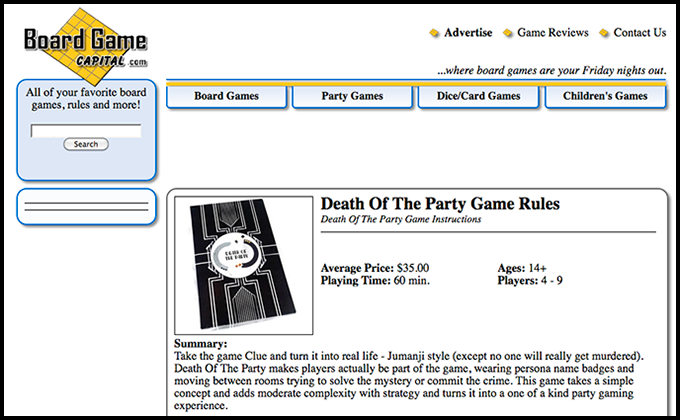Screen dimensions: 680x420
Task: Click the Death Of The Party Game Instructions subtitle
Action: (401, 219)
